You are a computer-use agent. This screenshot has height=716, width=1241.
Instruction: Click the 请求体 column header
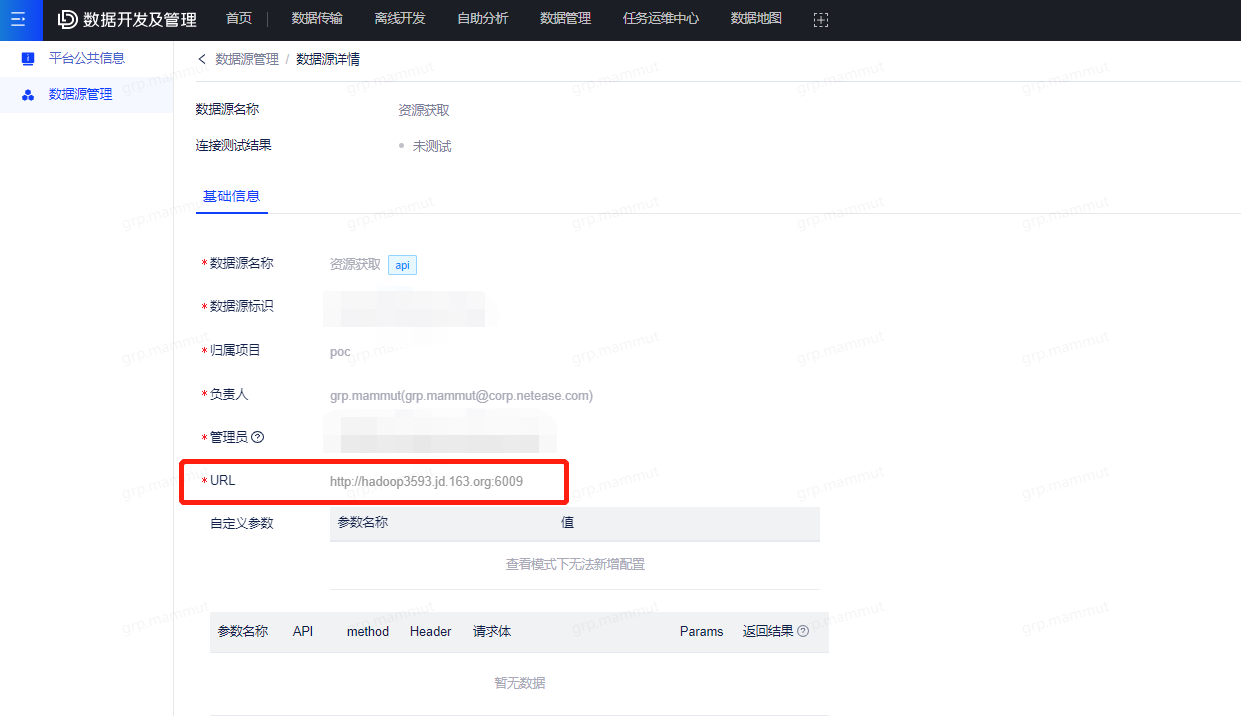tap(492, 631)
